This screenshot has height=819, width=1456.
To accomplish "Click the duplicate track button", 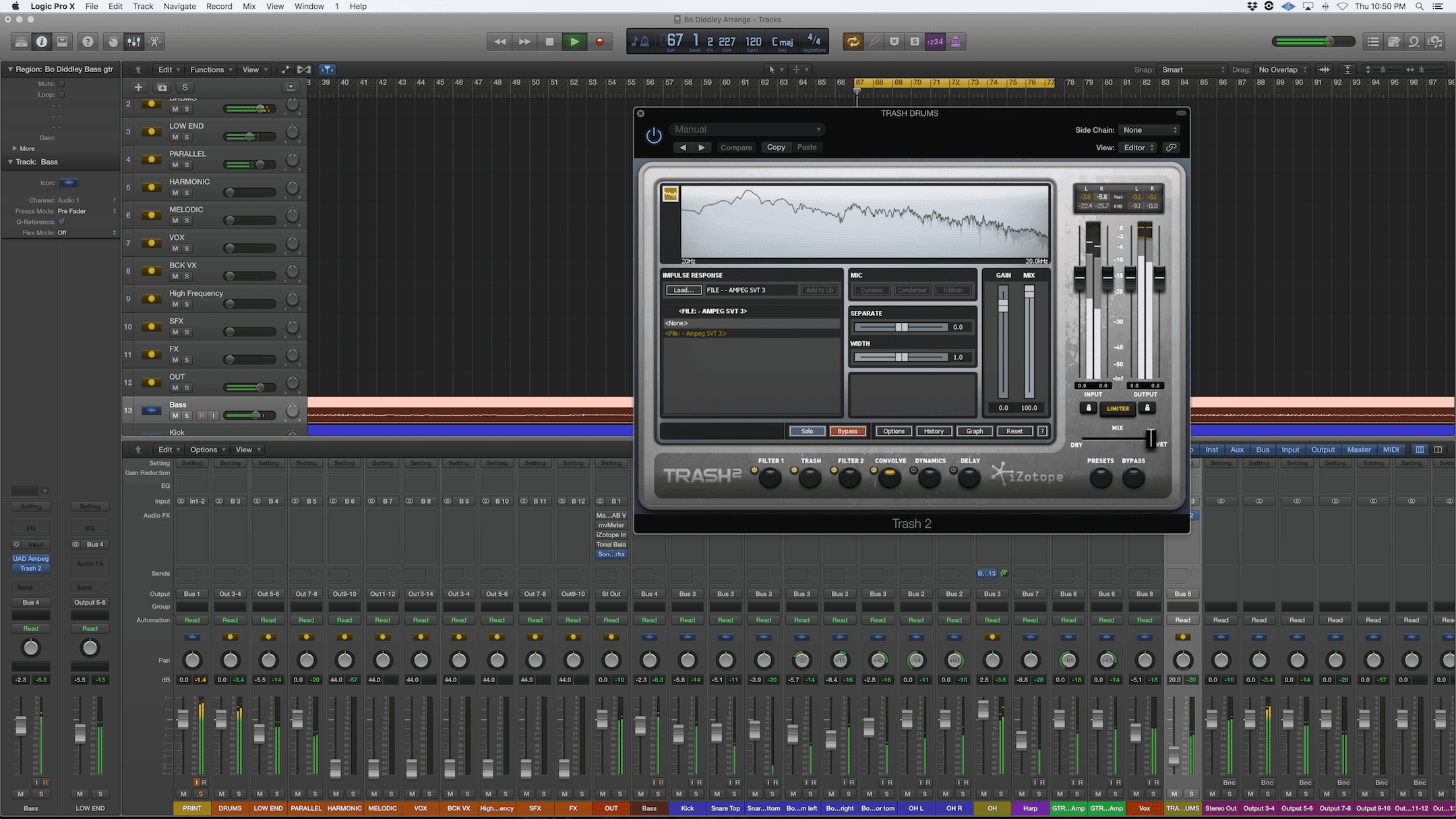I will [x=162, y=87].
